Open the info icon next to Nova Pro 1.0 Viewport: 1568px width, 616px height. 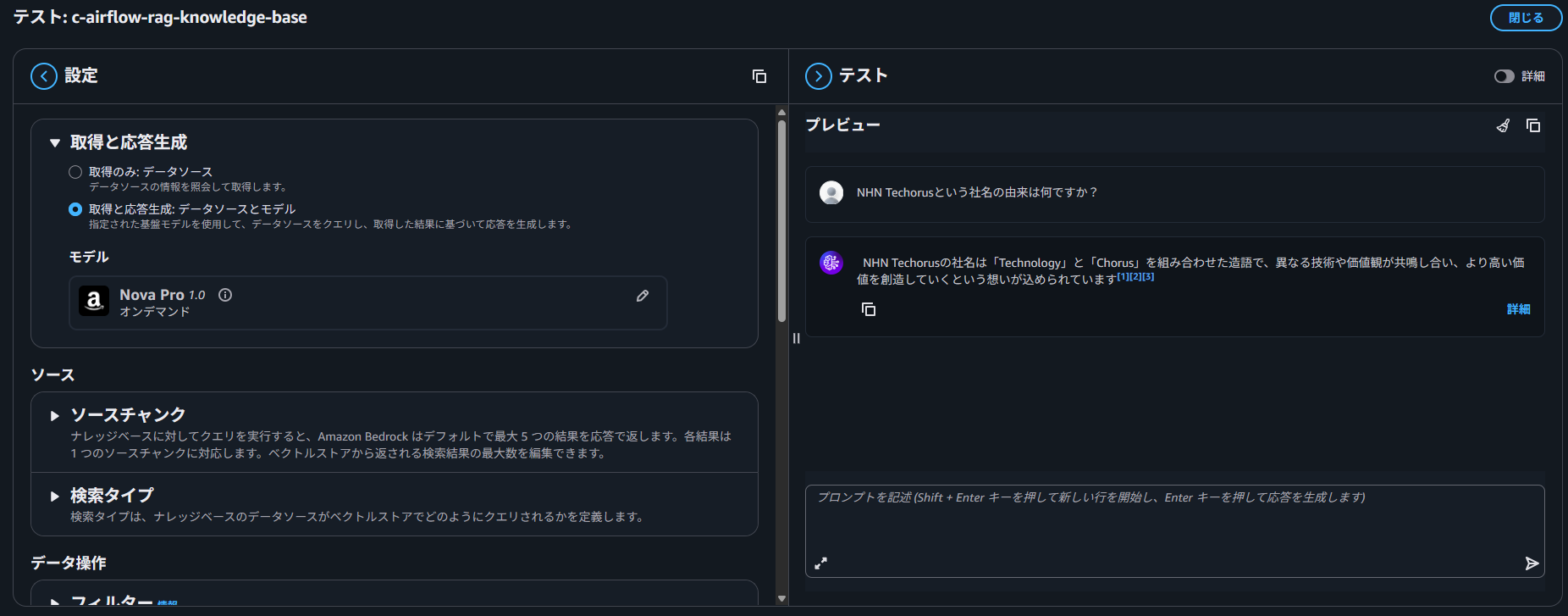tap(225, 295)
